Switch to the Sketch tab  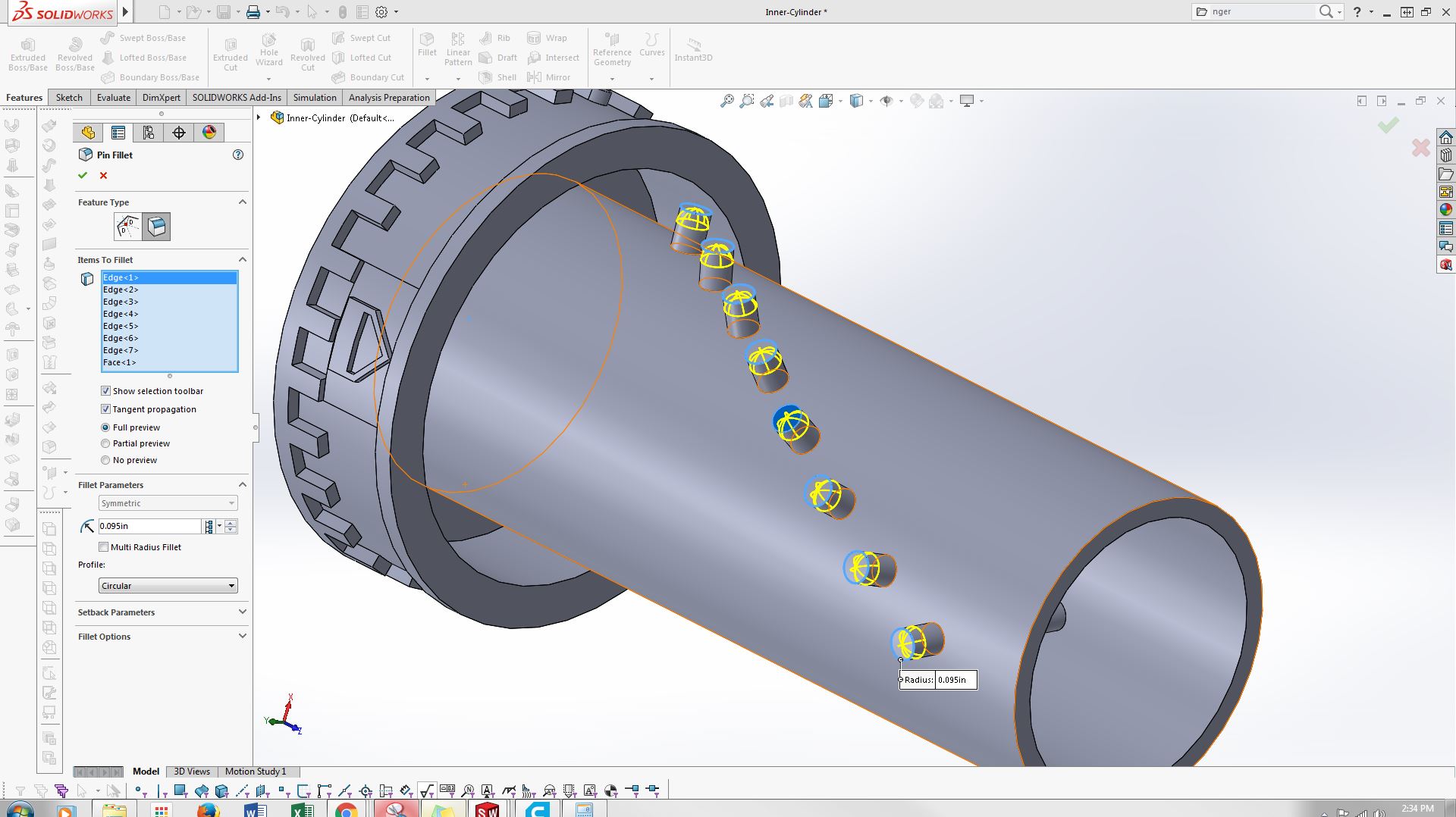point(69,97)
